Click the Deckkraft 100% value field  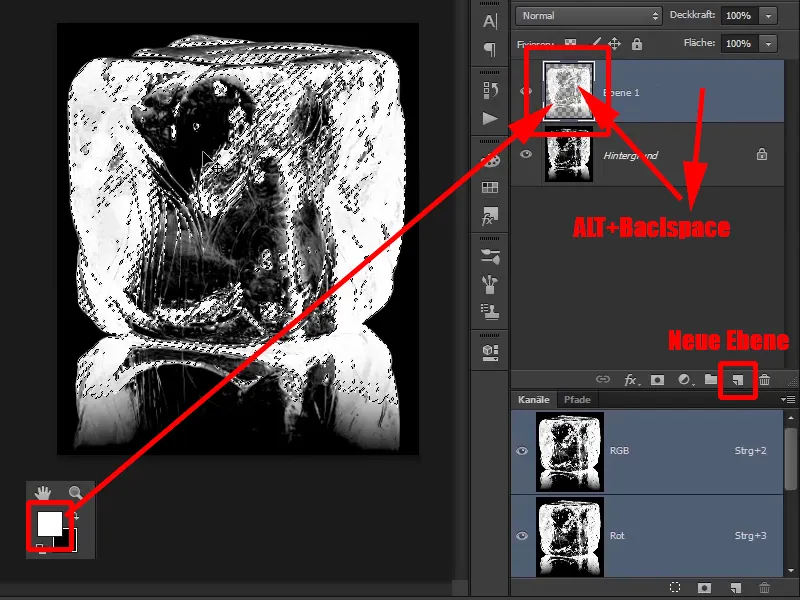point(739,16)
